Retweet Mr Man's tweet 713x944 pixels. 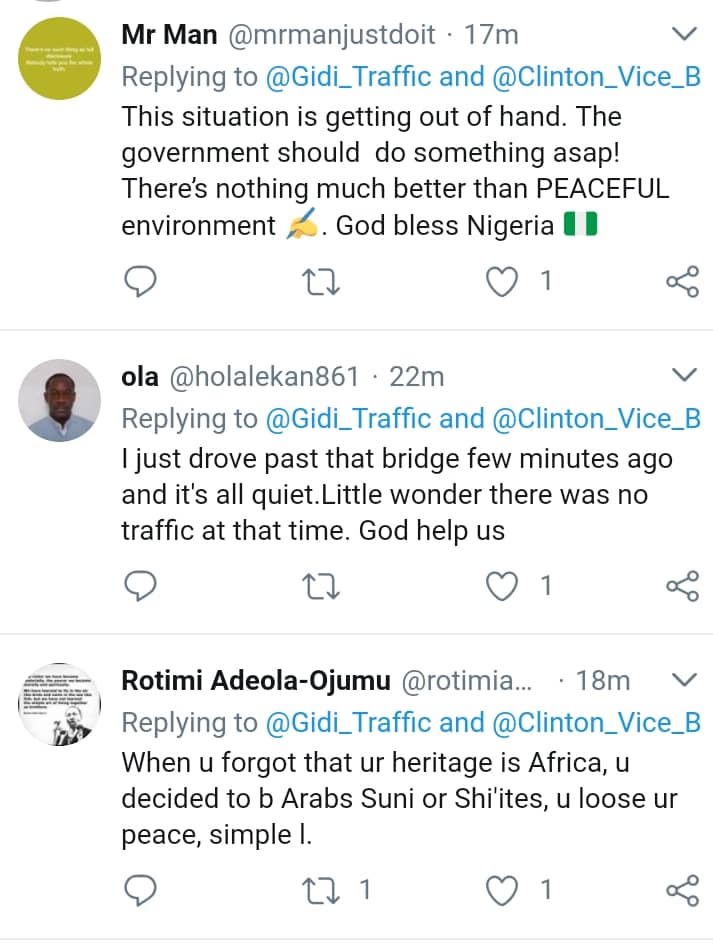click(321, 283)
